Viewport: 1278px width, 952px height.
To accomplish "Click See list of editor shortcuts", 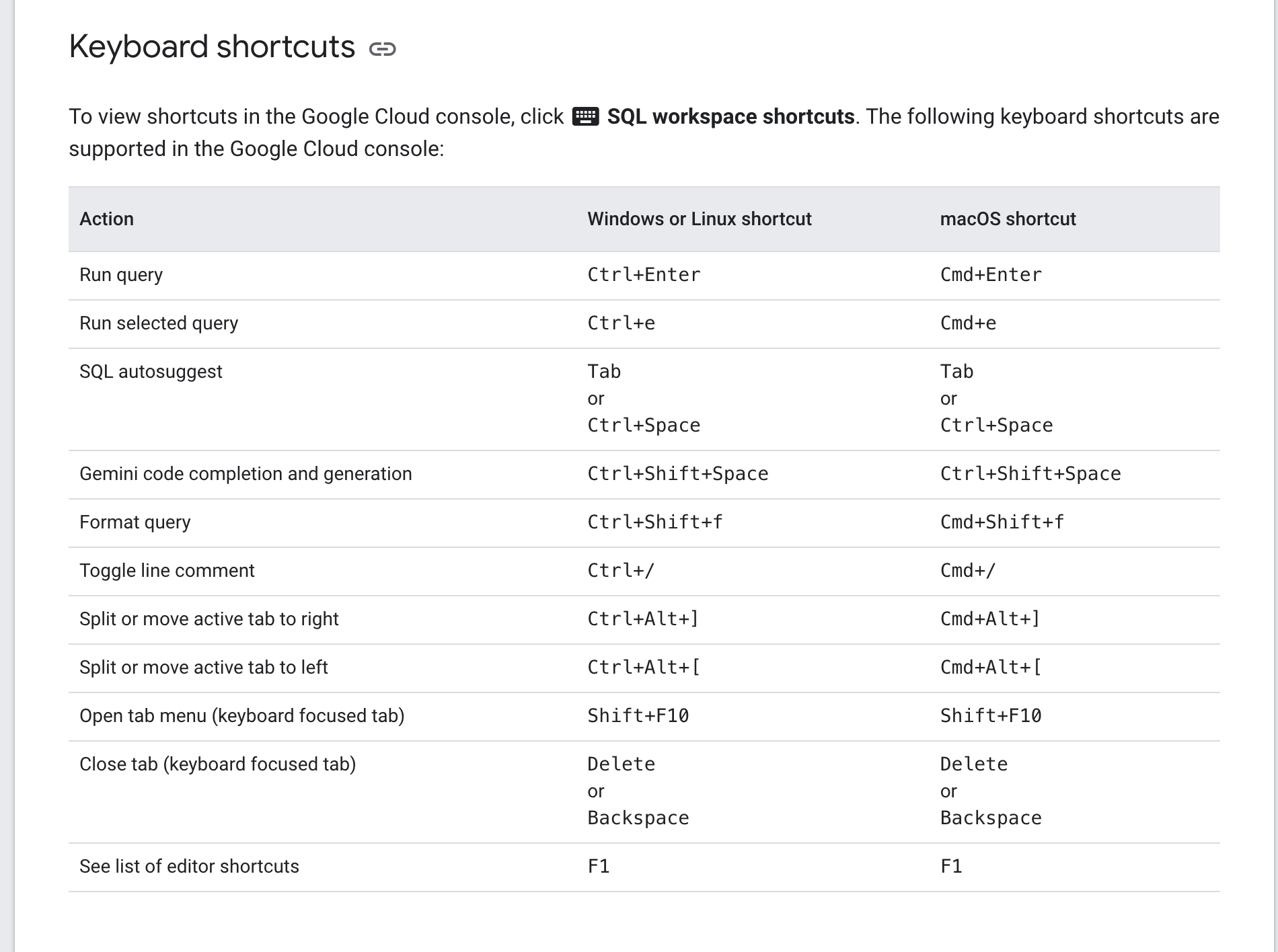I will (x=189, y=867).
